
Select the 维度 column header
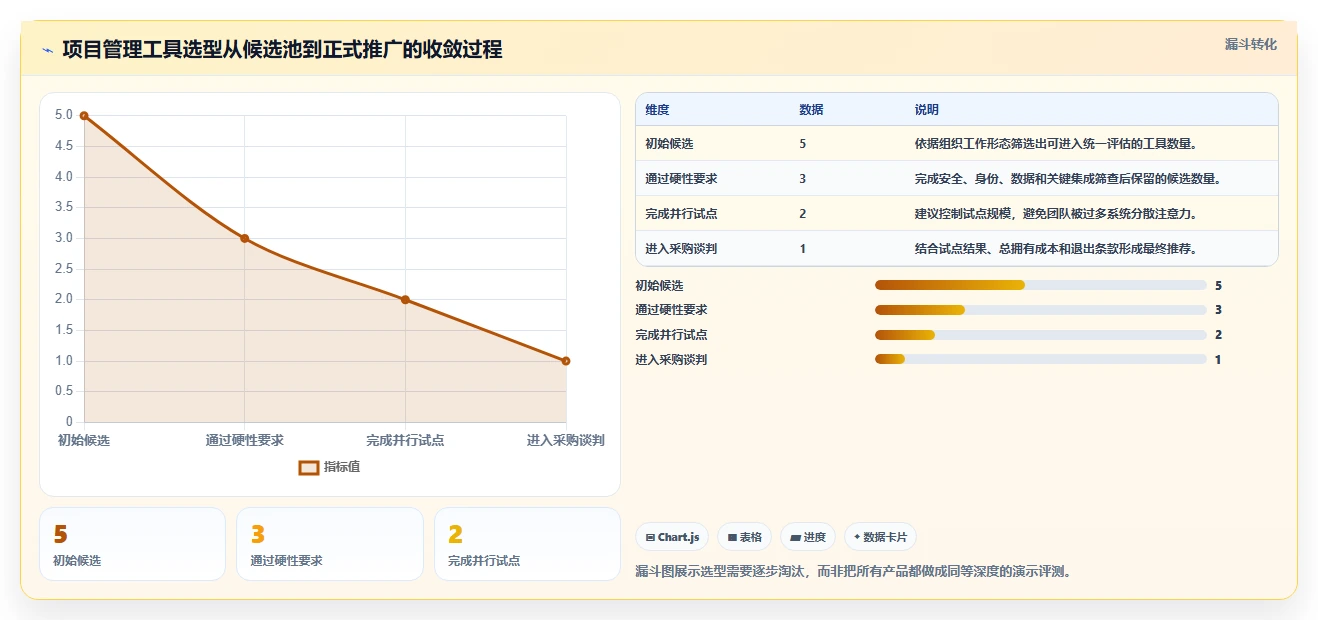[657, 110]
